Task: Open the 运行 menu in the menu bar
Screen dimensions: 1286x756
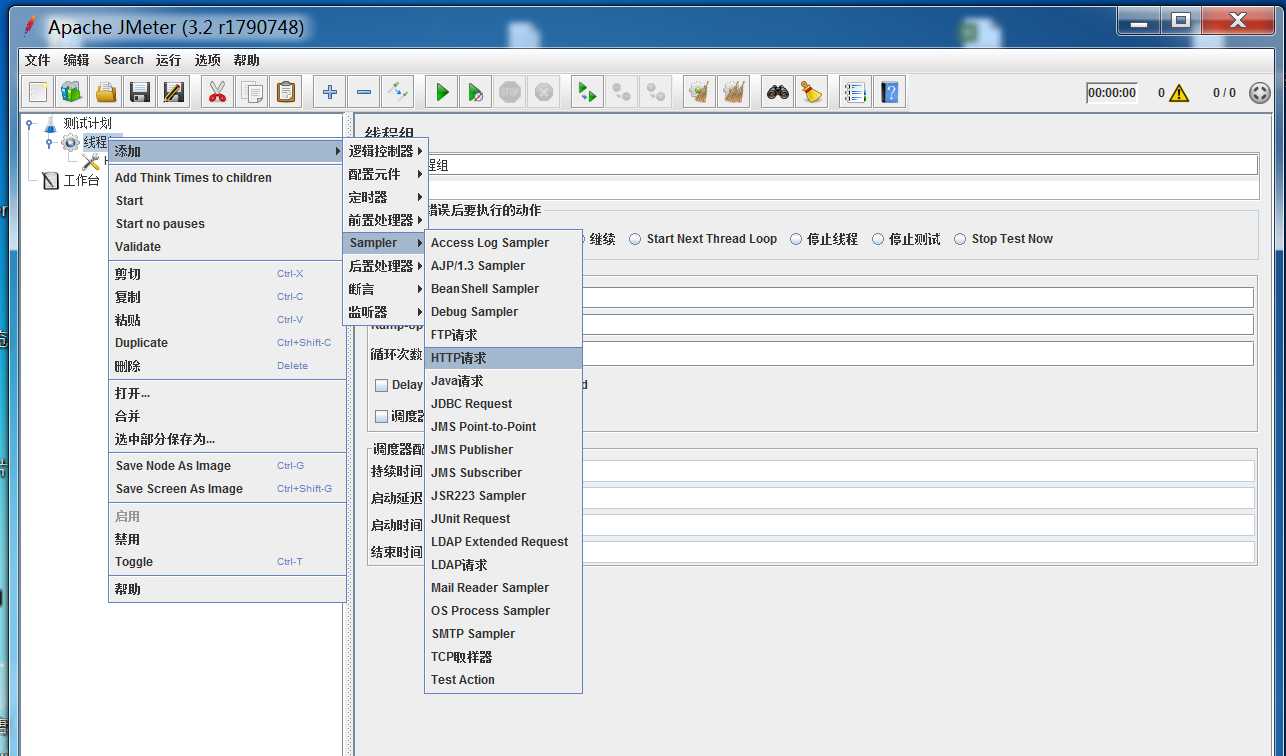Action: coord(168,60)
